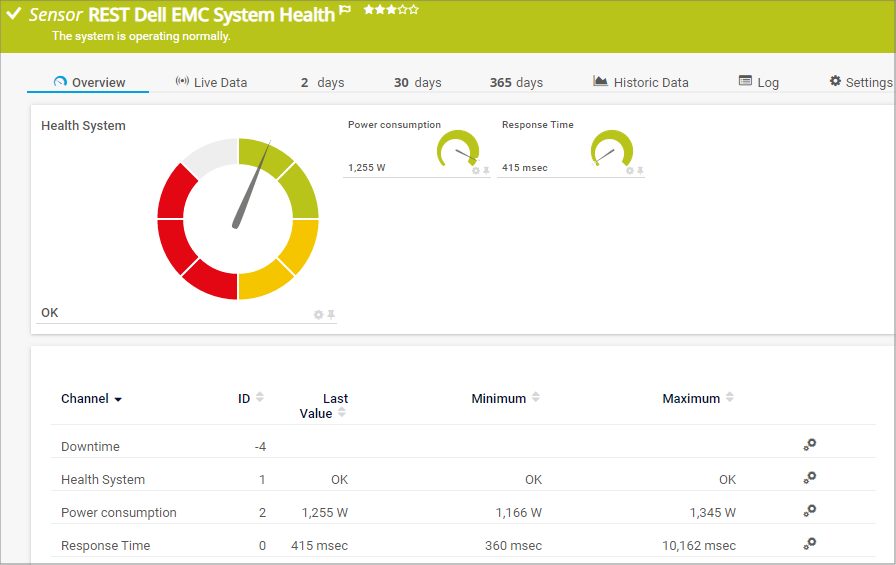Open settings gear for Response Time channel
896x565 pixels.
pos(810,544)
